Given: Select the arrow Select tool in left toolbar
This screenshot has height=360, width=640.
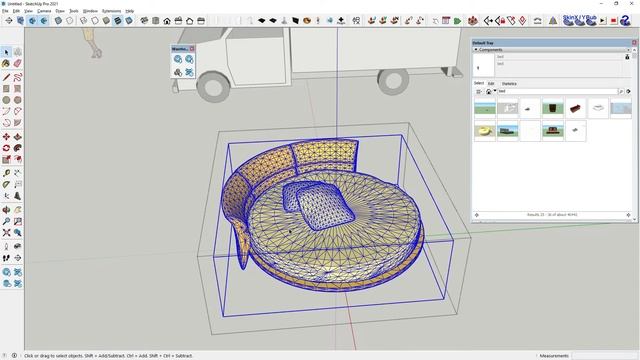Looking at the screenshot, I should (x=6, y=52).
